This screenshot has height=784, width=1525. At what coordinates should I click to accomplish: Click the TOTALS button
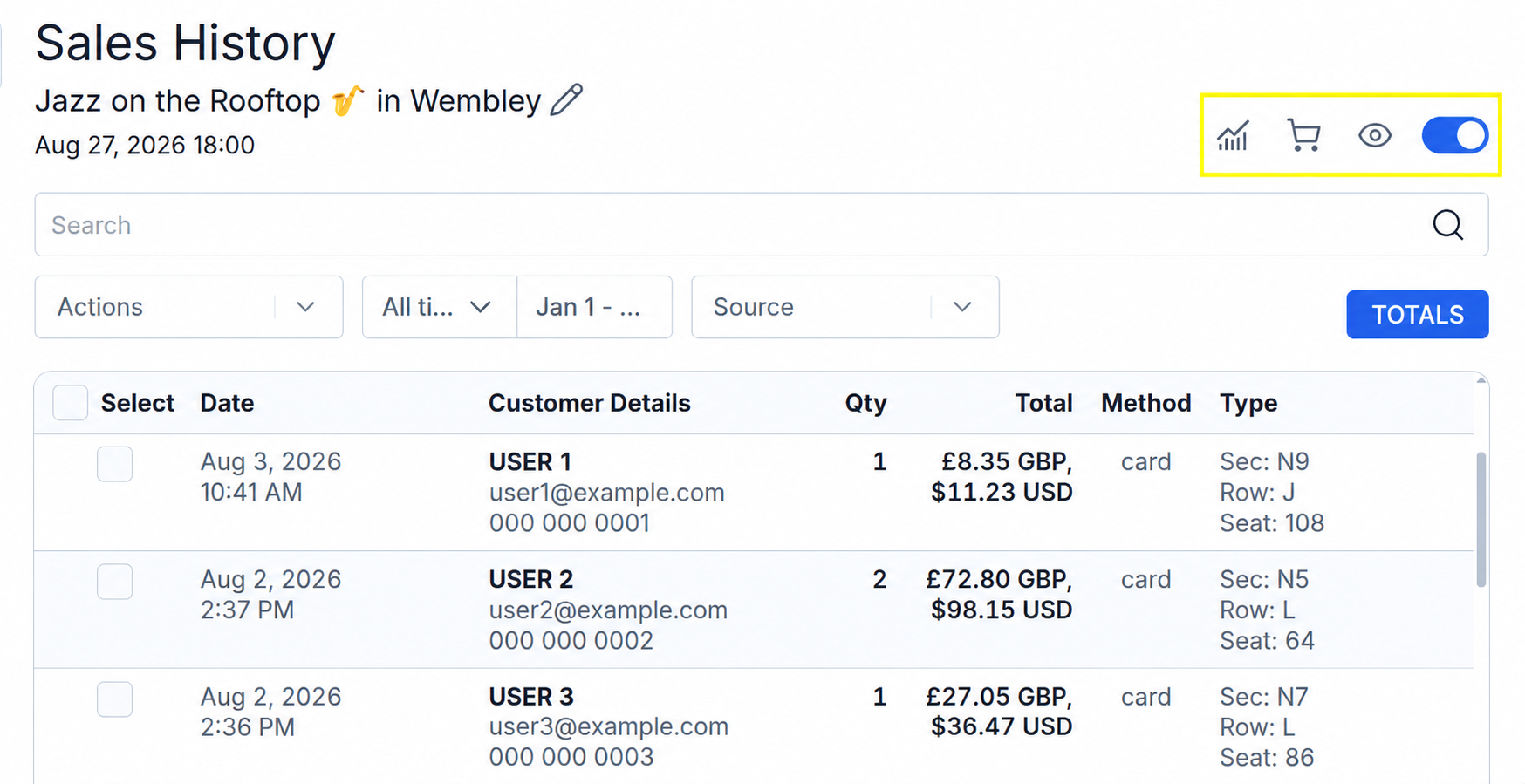click(x=1417, y=314)
